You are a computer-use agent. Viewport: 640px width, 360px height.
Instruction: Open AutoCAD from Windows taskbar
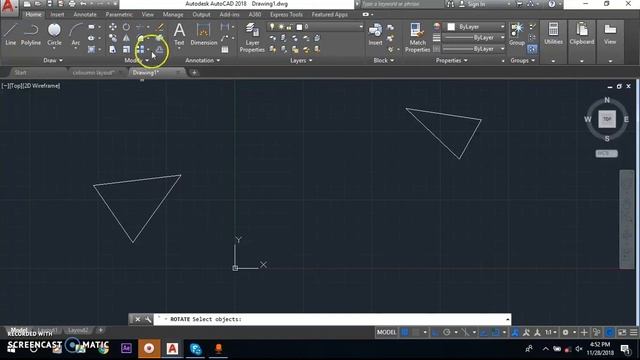[172, 349]
